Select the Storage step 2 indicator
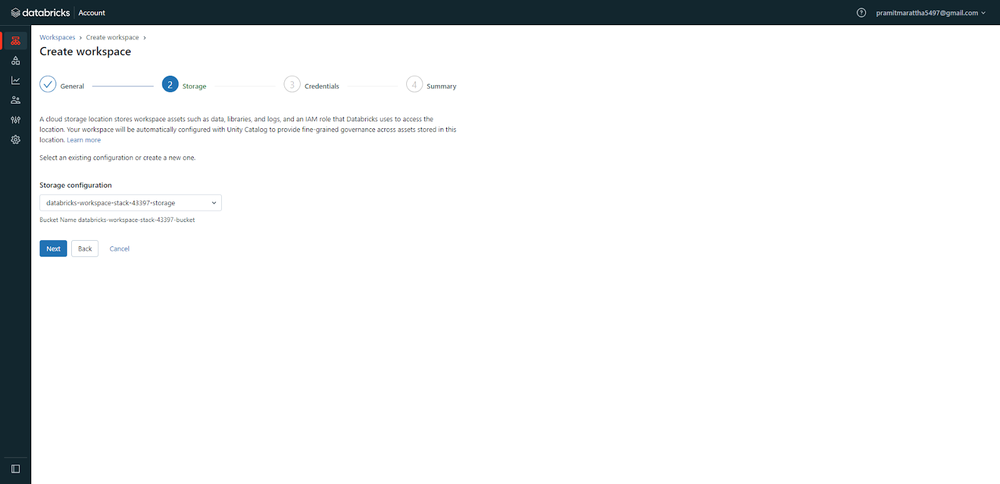This screenshot has height=484, width=1000. [170, 85]
